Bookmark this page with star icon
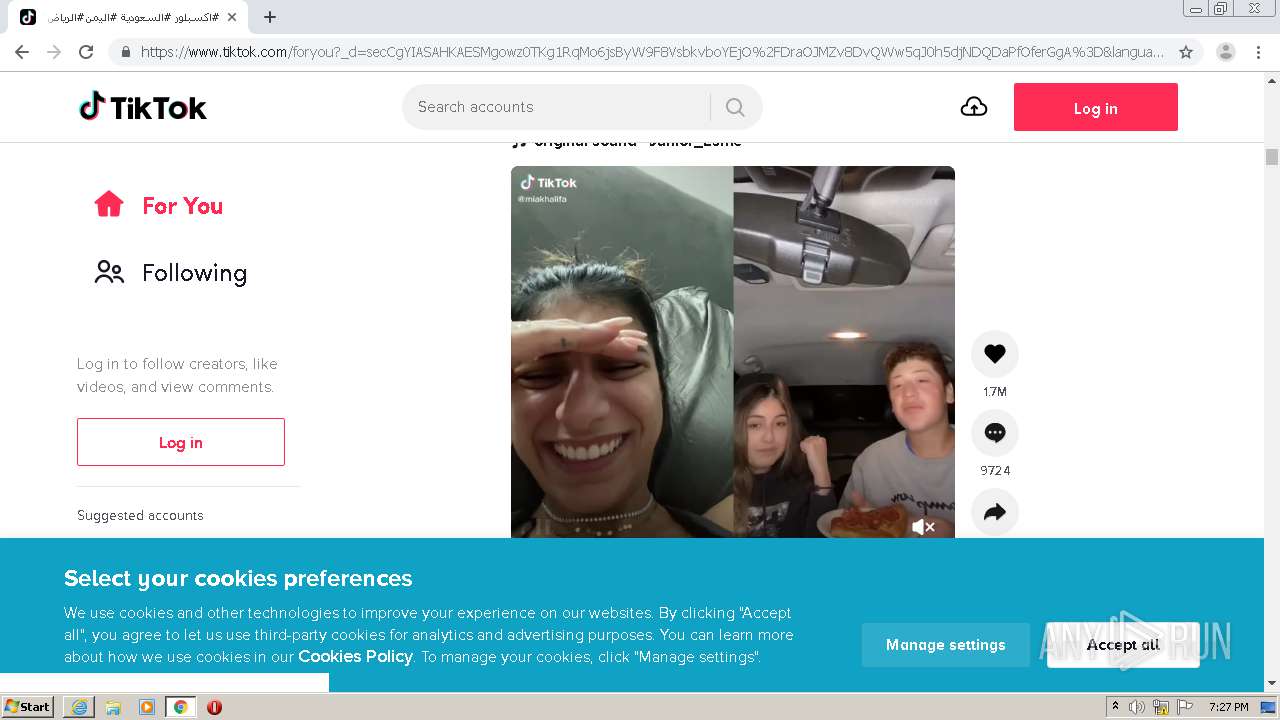 (x=1186, y=52)
